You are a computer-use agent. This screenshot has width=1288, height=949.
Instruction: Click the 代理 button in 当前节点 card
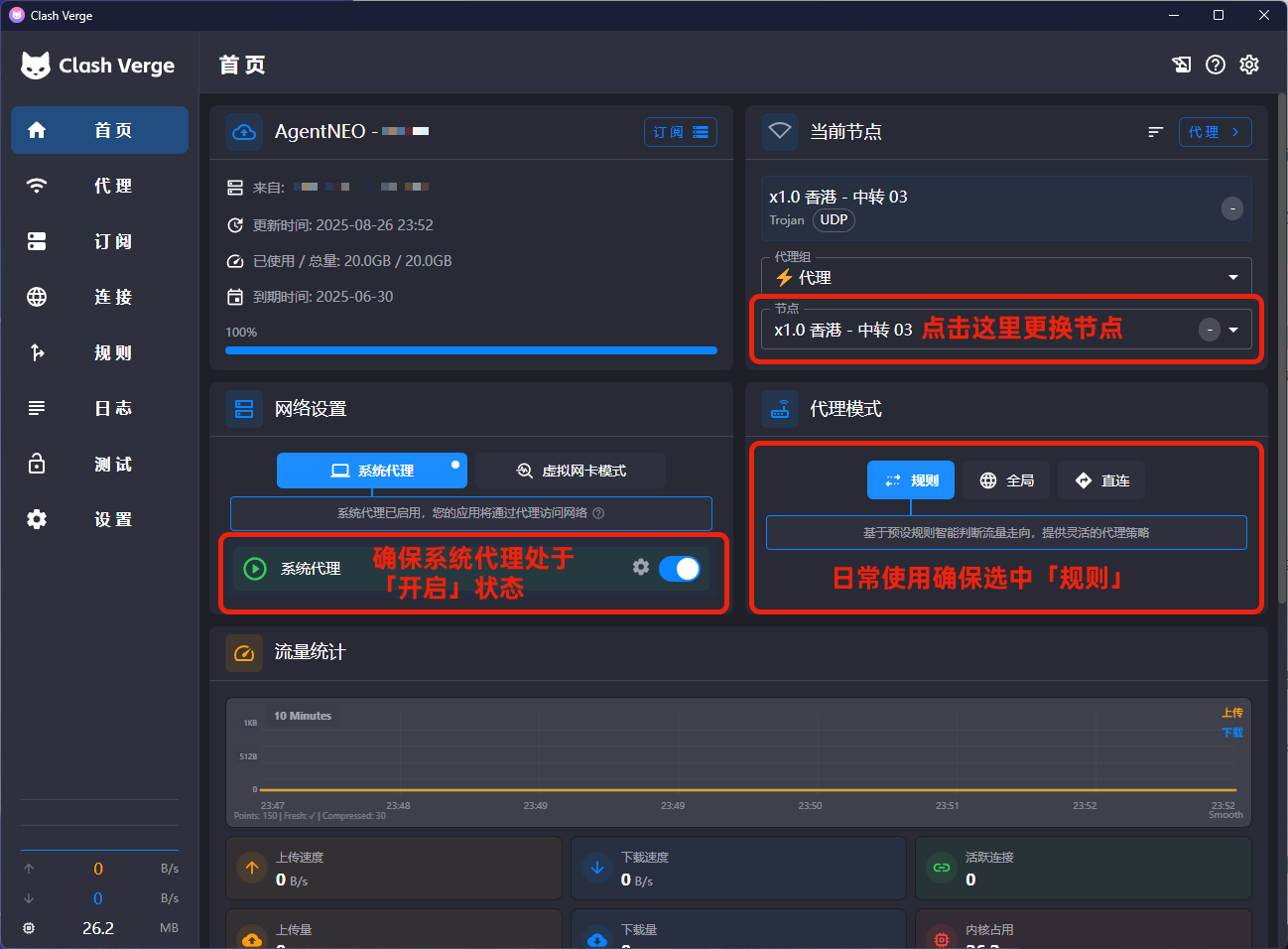[1215, 132]
